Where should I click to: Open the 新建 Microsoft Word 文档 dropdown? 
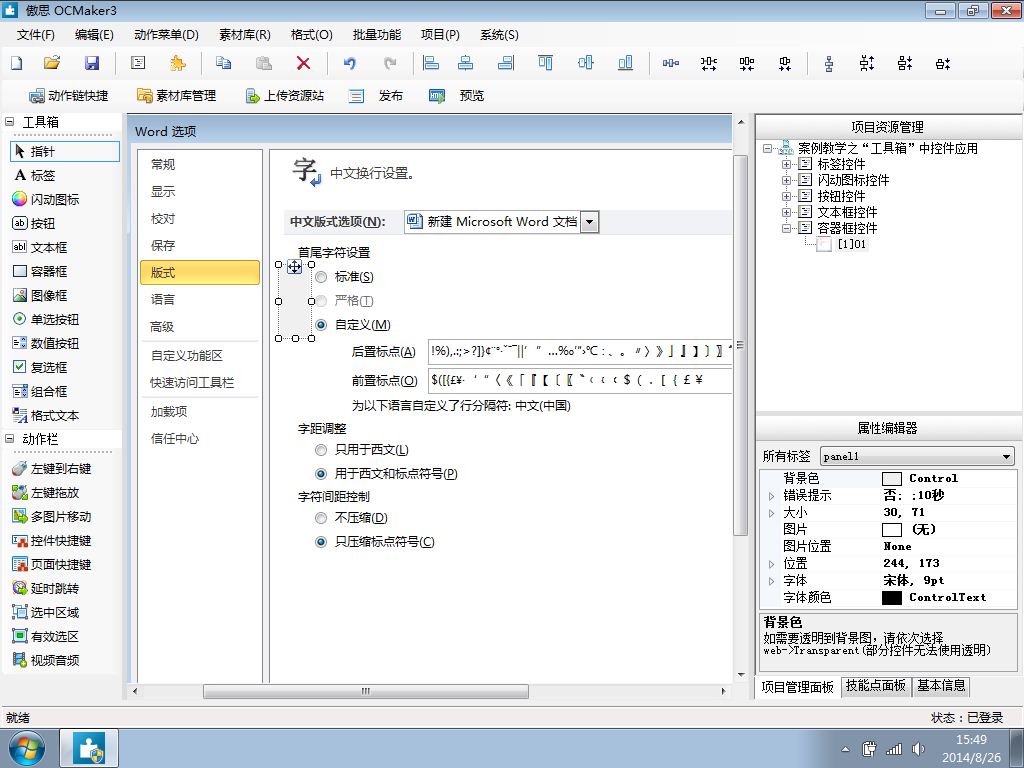[589, 222]
